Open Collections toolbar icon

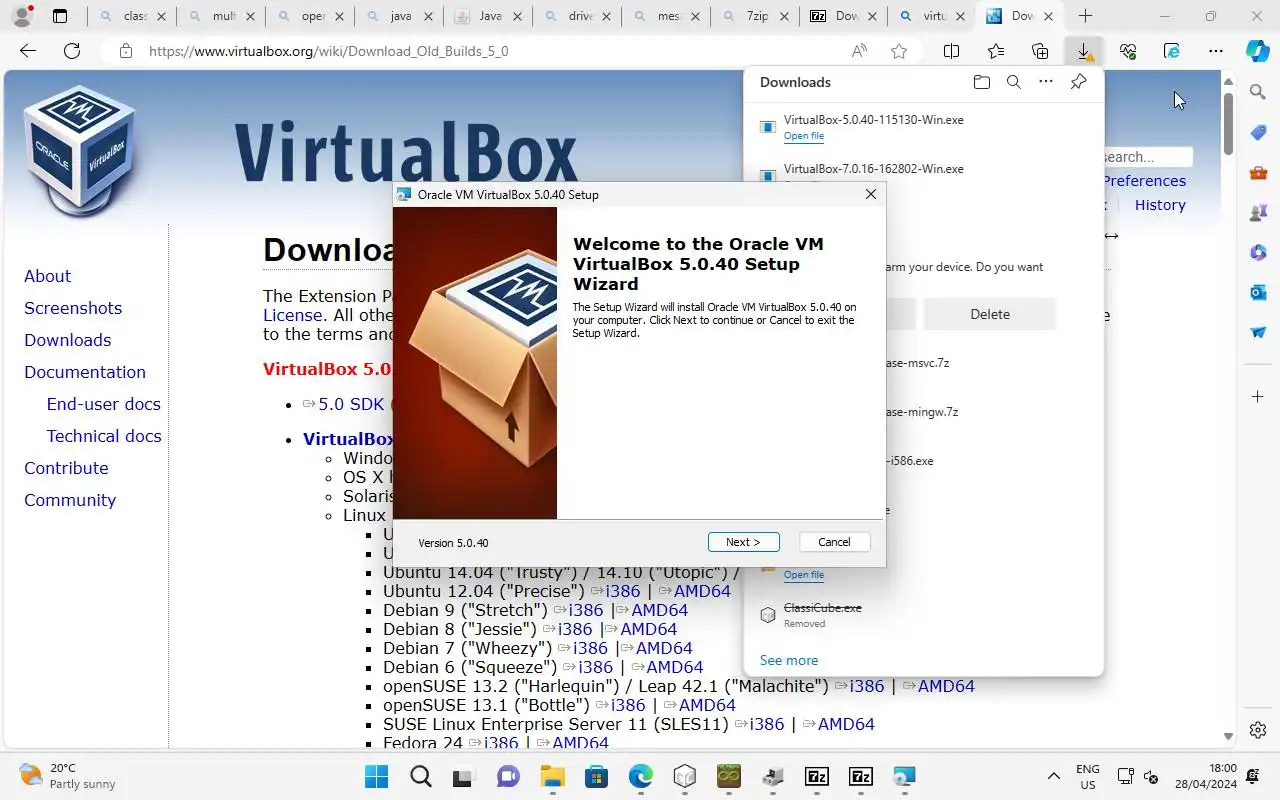[1040, 51]
